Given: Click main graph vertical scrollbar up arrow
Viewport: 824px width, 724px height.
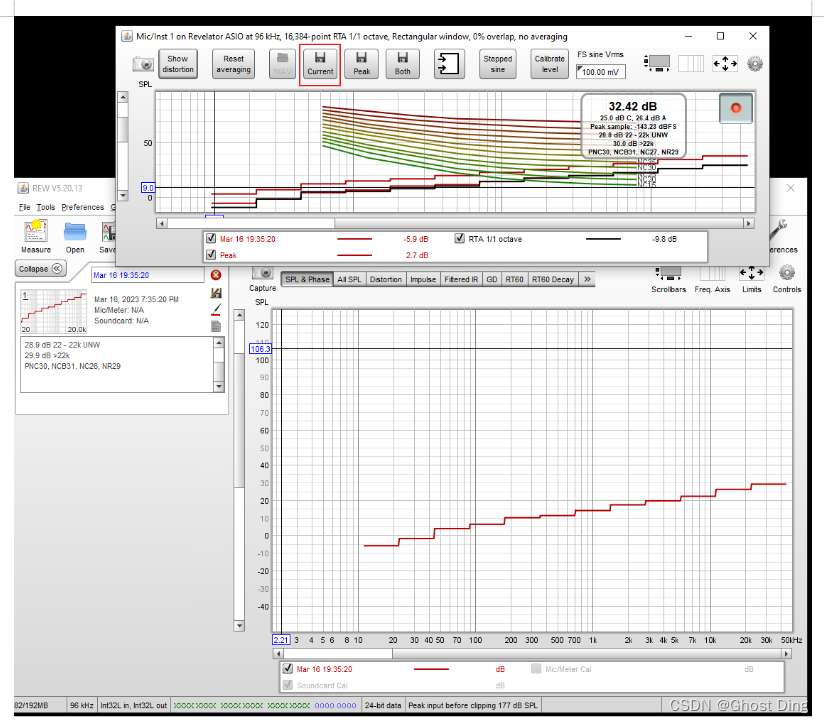Looking at the screenshot, I should (x=239, y=315).
